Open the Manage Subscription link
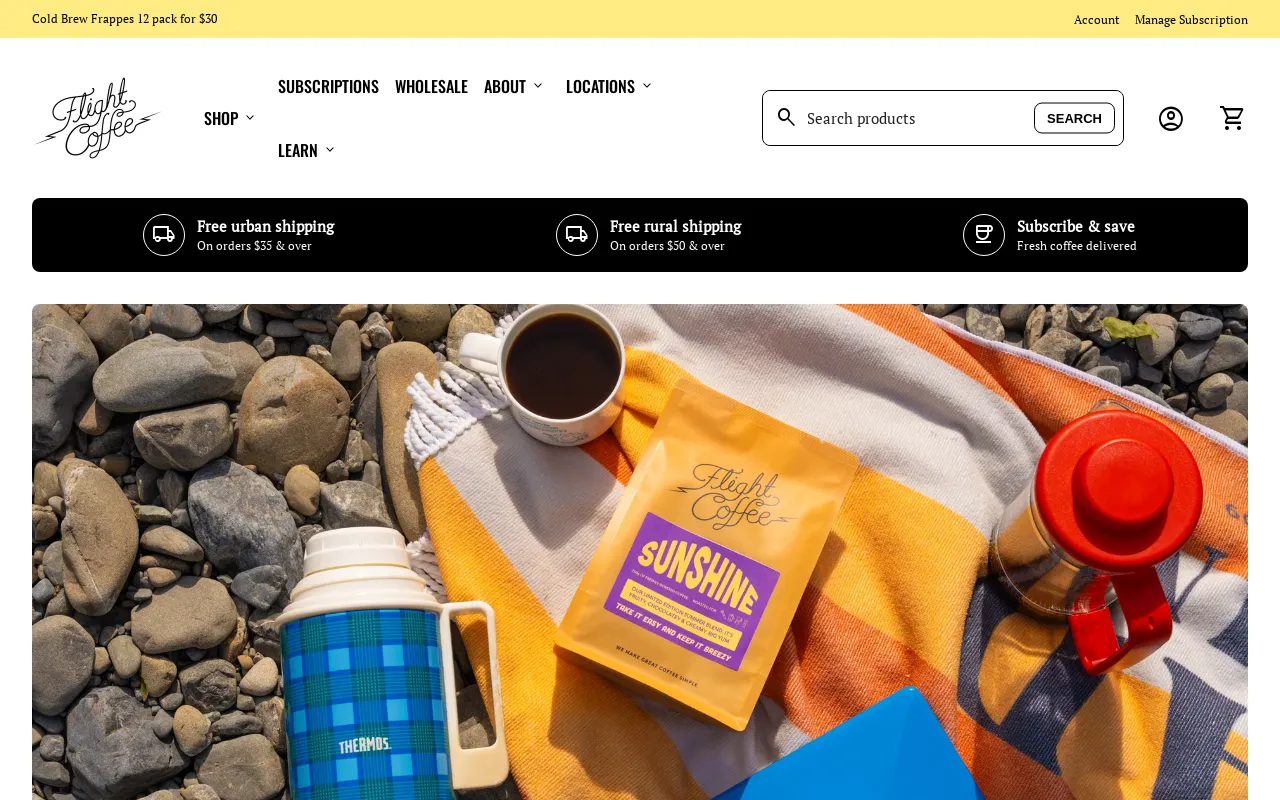The height and width of the screenshot is (800, 1280). (1191, 19)
